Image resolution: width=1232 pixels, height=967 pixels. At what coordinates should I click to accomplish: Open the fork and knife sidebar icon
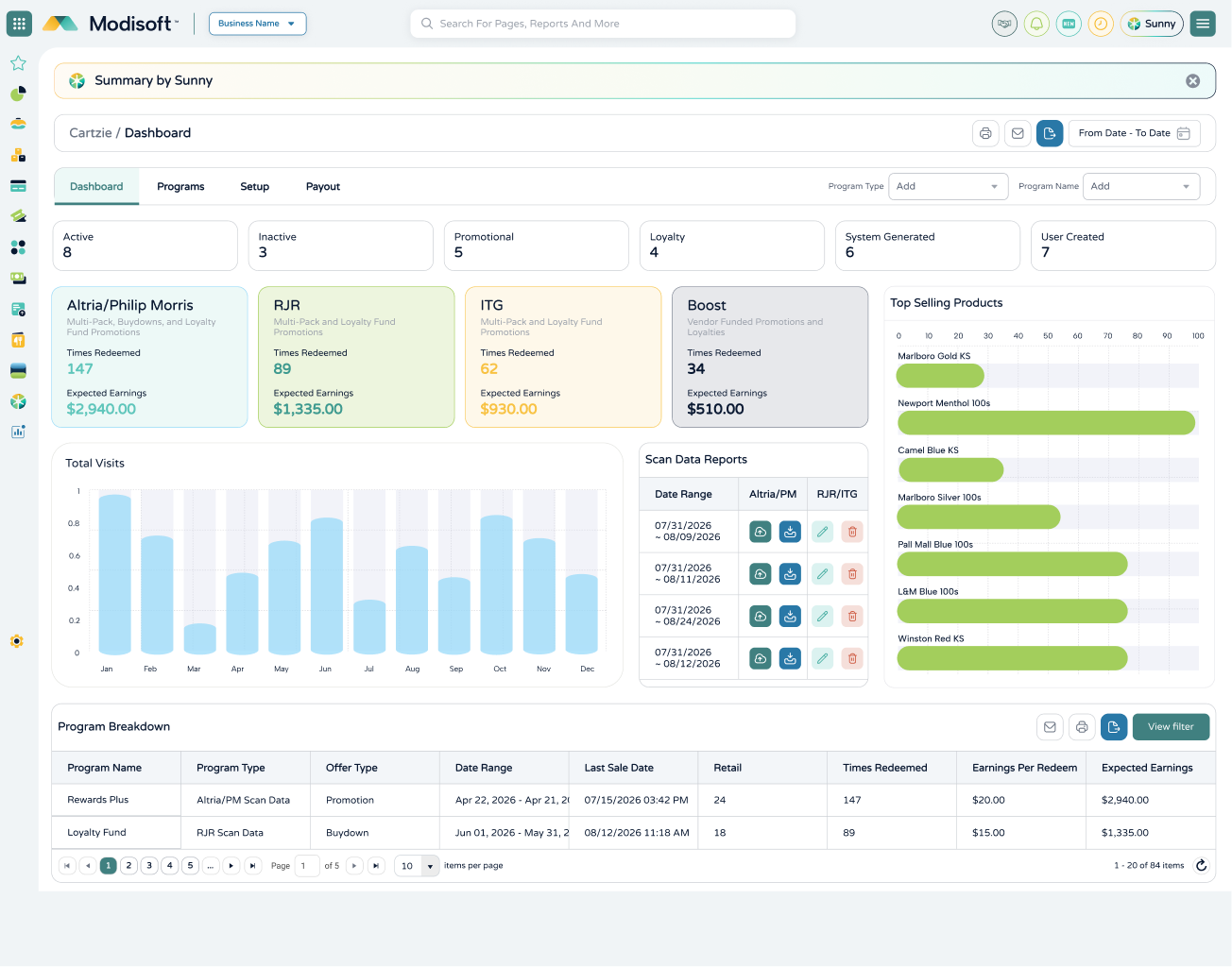[18, 340]
